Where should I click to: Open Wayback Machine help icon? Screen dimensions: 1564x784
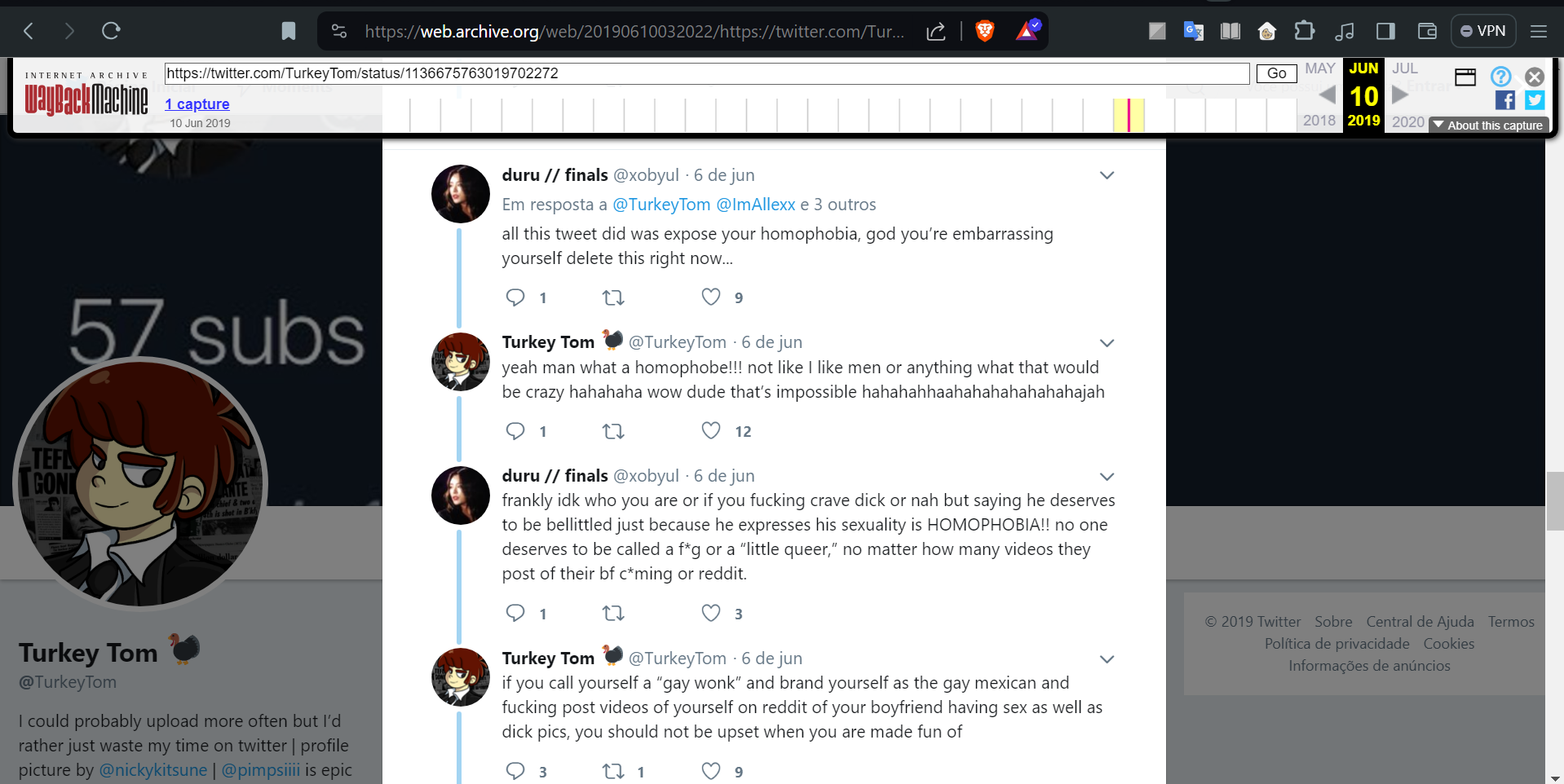click(1500, 77)
